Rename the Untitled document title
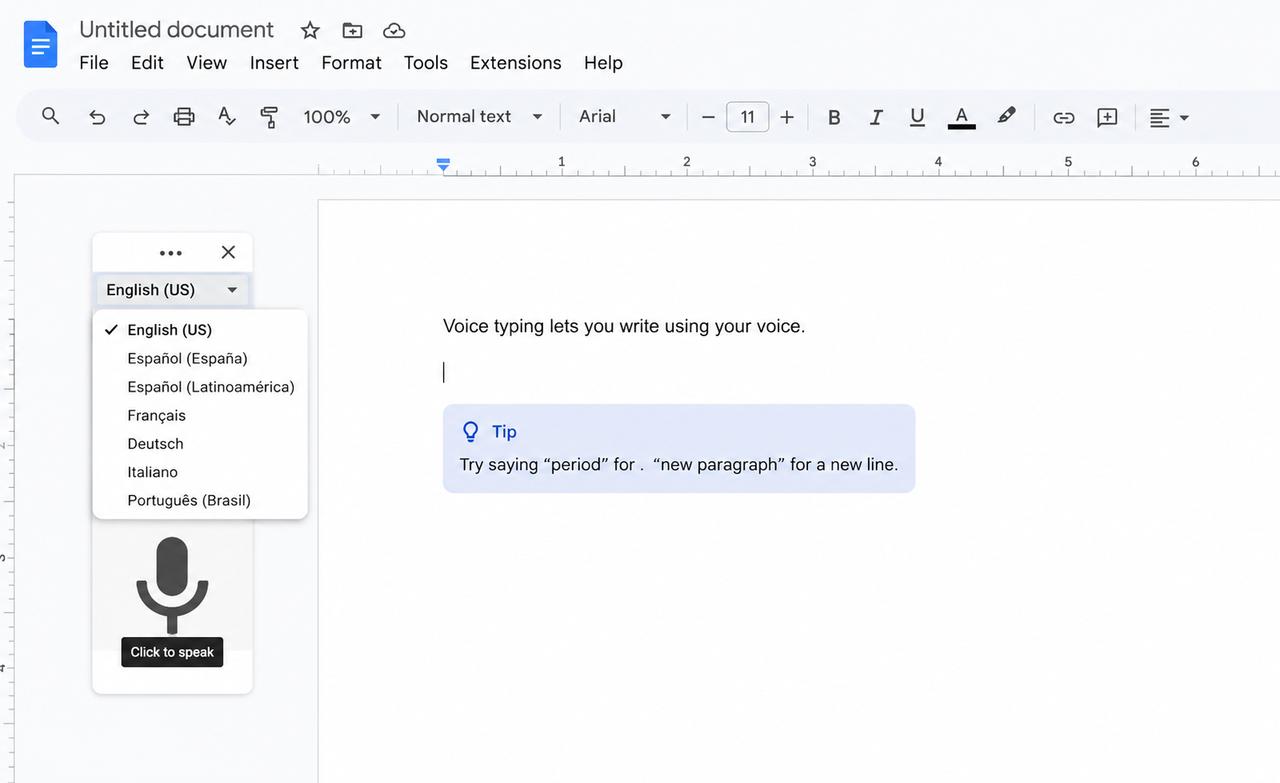 [176, 30]
